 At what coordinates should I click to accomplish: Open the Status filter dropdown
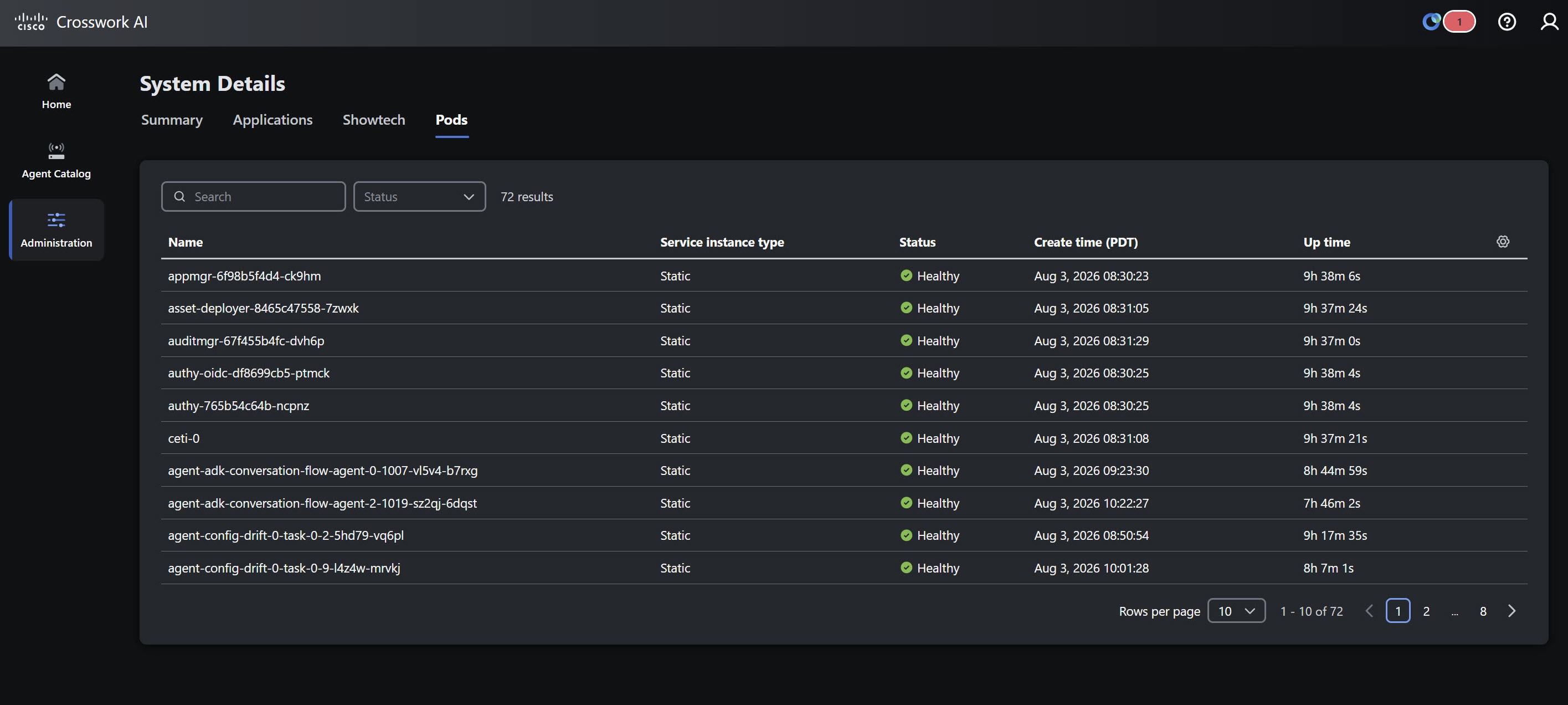419,196
